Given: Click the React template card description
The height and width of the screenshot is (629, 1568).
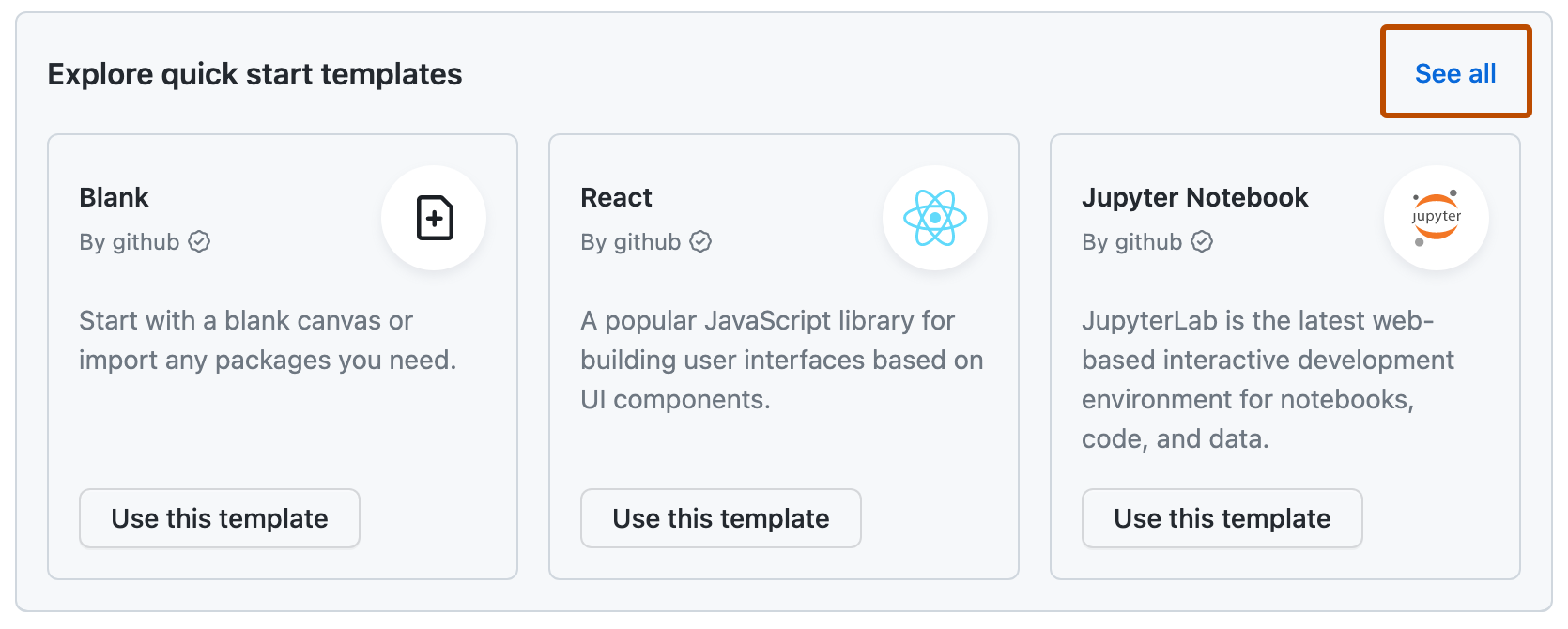Looking at the screenshot, I should coord(781,360).
